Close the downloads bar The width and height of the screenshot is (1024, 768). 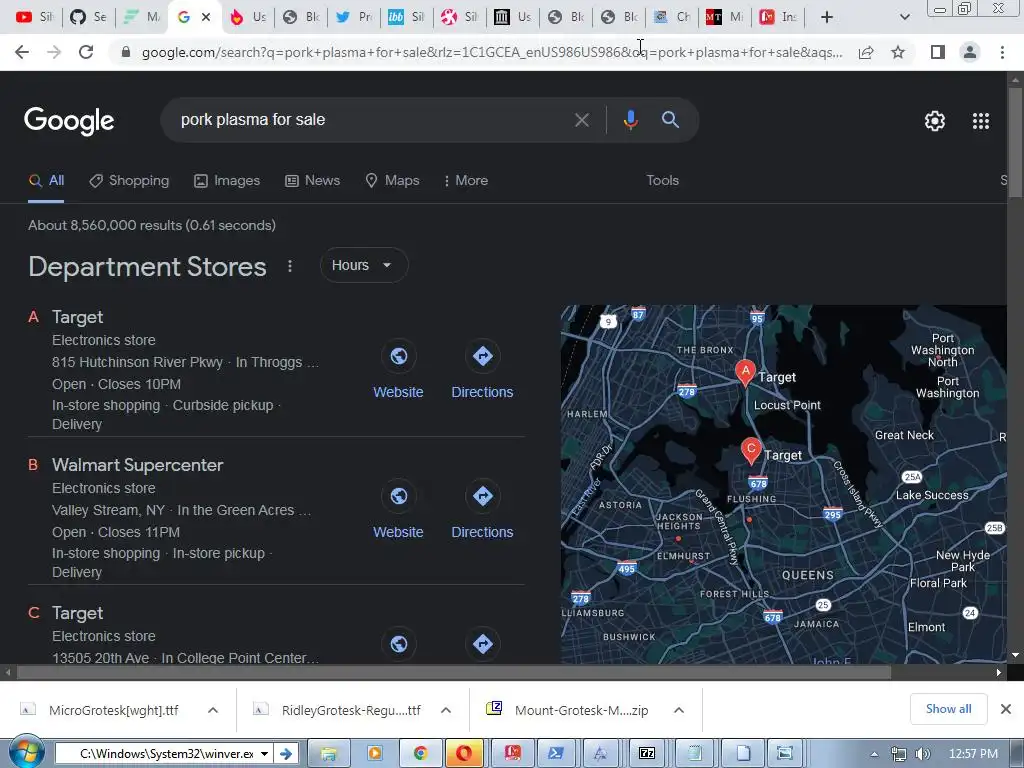coord(1006,709)
